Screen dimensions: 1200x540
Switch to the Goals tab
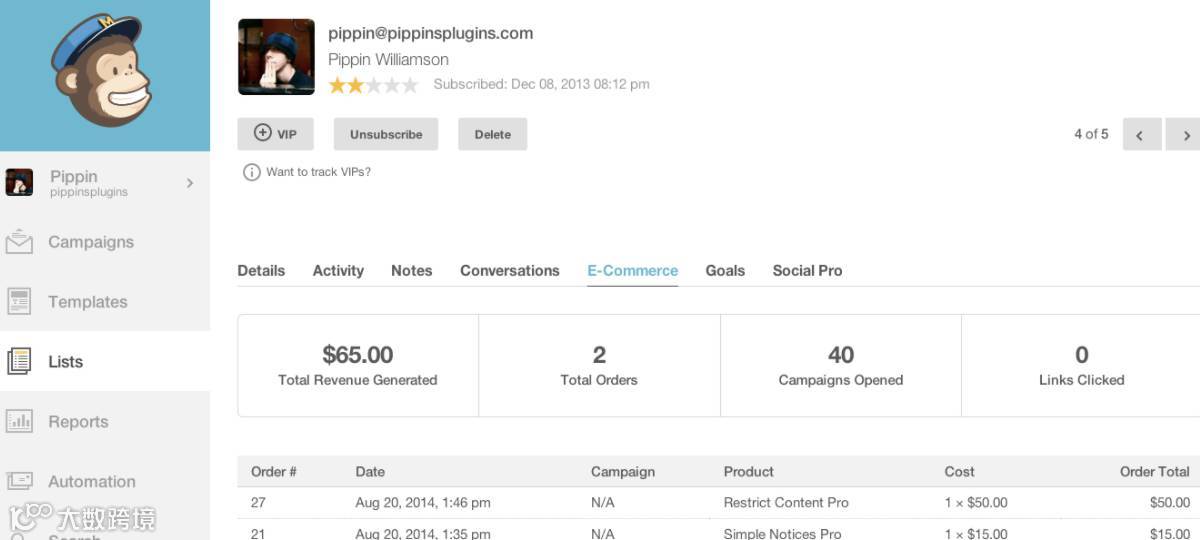[725, 271]
